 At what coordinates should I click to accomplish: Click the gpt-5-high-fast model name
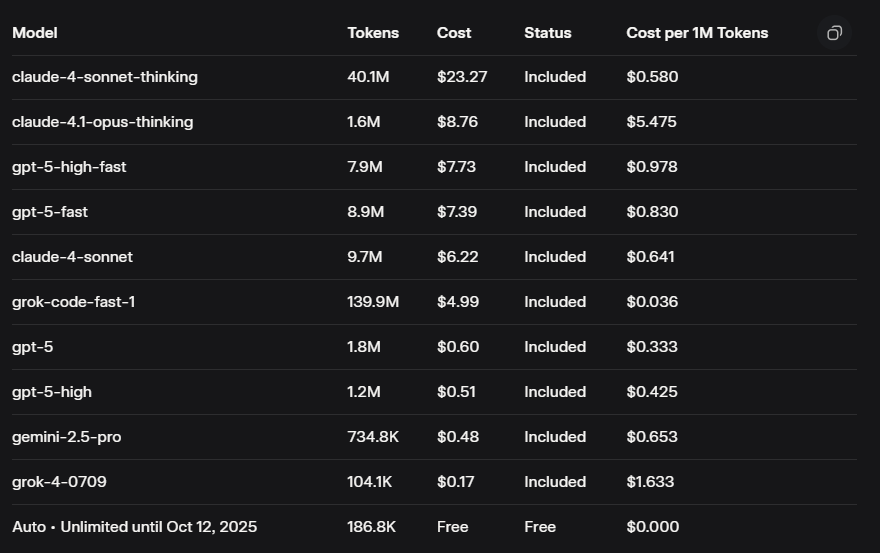pyautogui.click(x=69, y=167)
